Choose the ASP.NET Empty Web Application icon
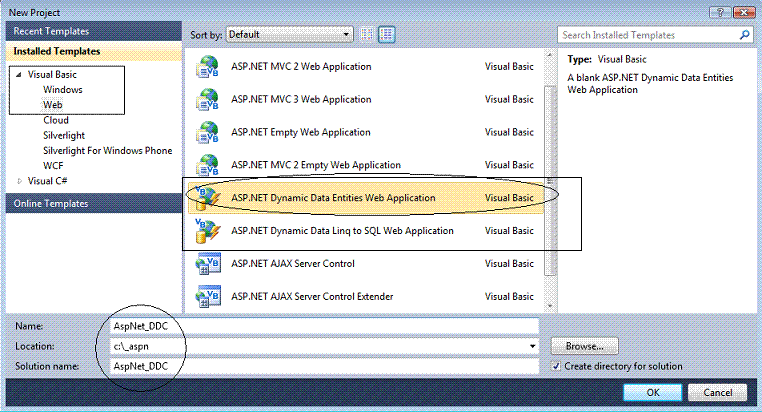 (208, 133)
